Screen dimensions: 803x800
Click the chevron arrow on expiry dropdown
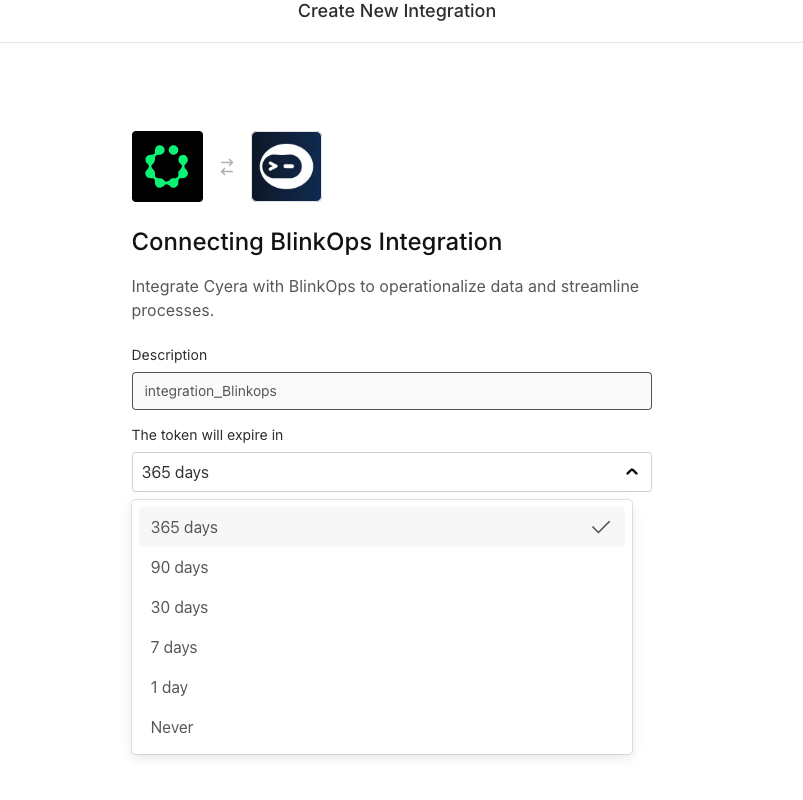coord(632,472)
